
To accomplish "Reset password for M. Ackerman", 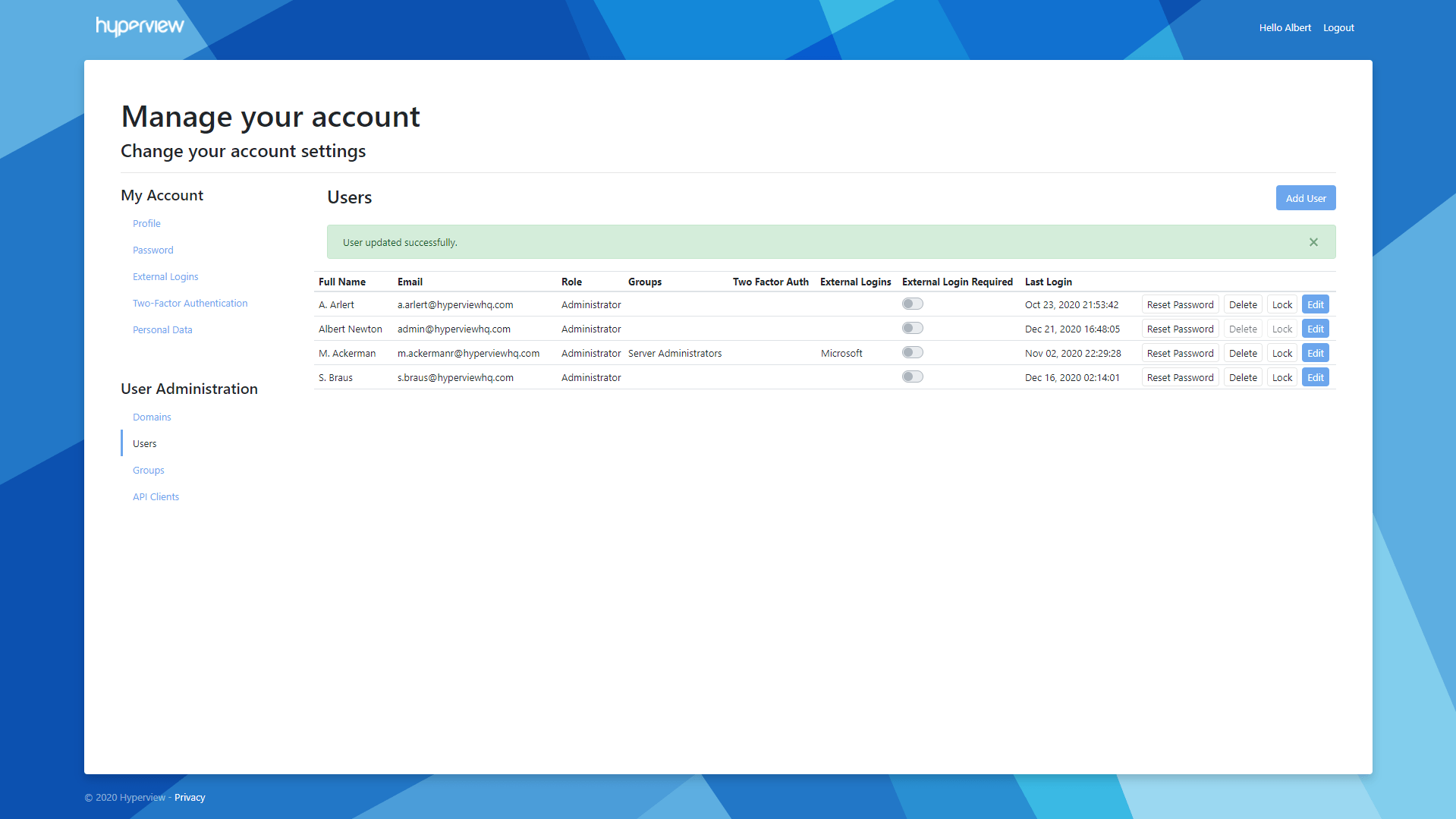I will (1180, 353).
